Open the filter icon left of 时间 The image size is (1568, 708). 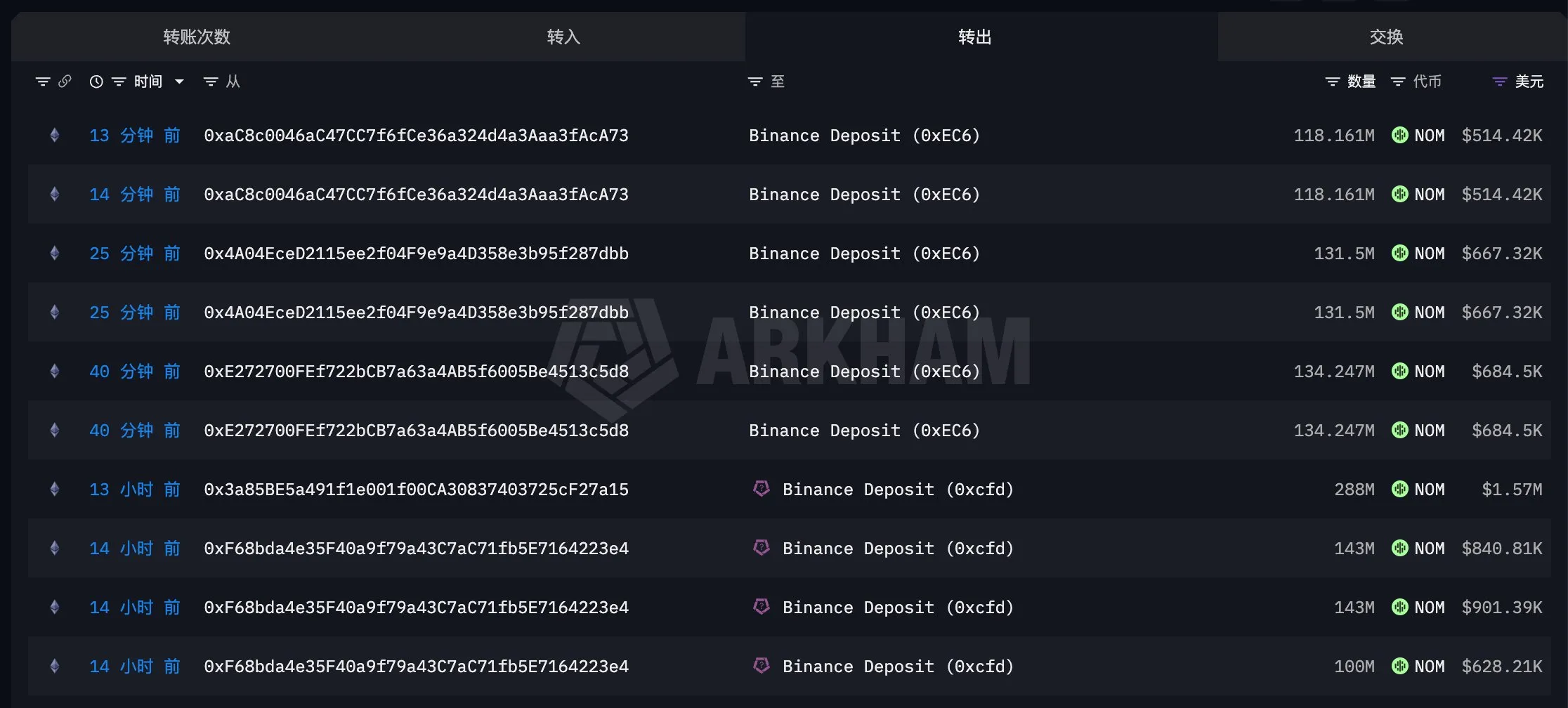pos(119,81)
